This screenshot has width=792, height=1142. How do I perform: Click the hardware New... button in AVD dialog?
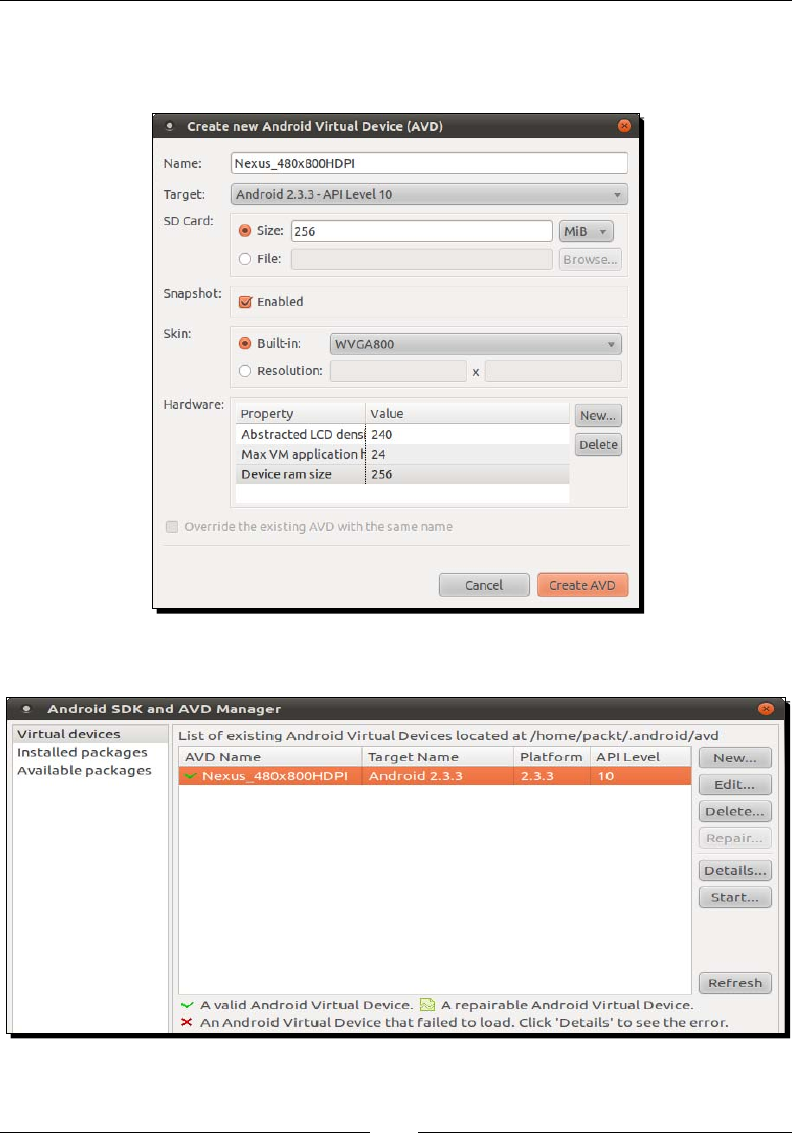(598, 415)
